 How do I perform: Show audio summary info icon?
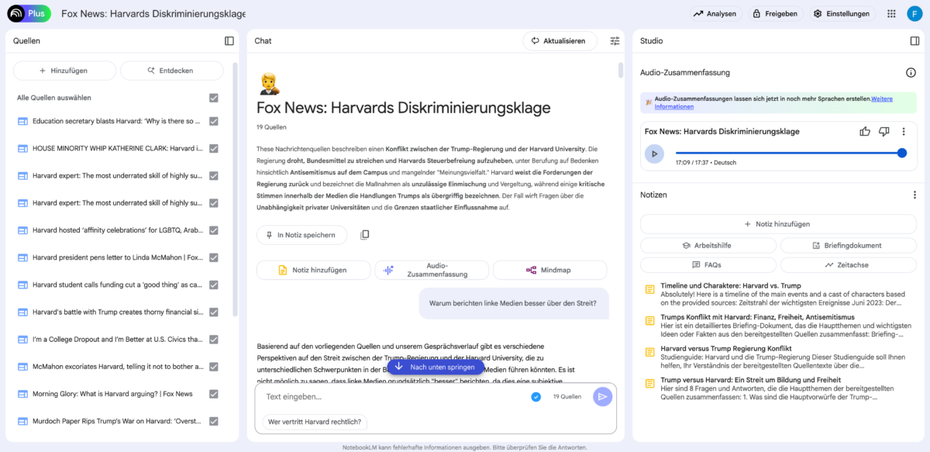coord(911,72)
